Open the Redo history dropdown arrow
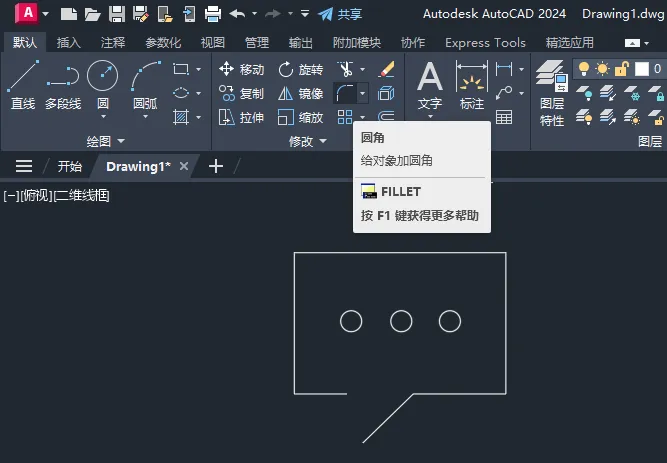Screen dimensions: 667x463 (290, 14)
